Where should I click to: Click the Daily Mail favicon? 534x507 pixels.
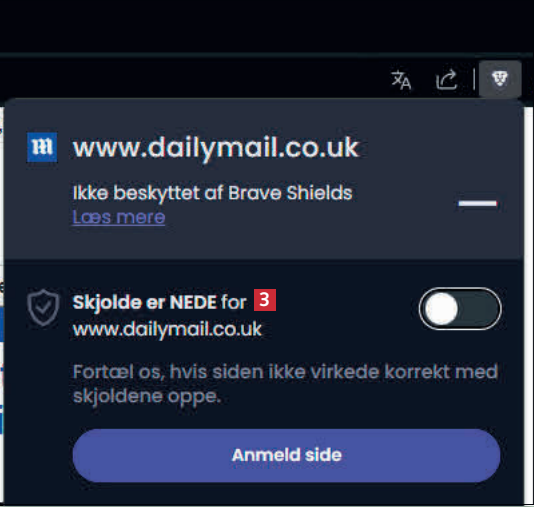coord(42,147)
